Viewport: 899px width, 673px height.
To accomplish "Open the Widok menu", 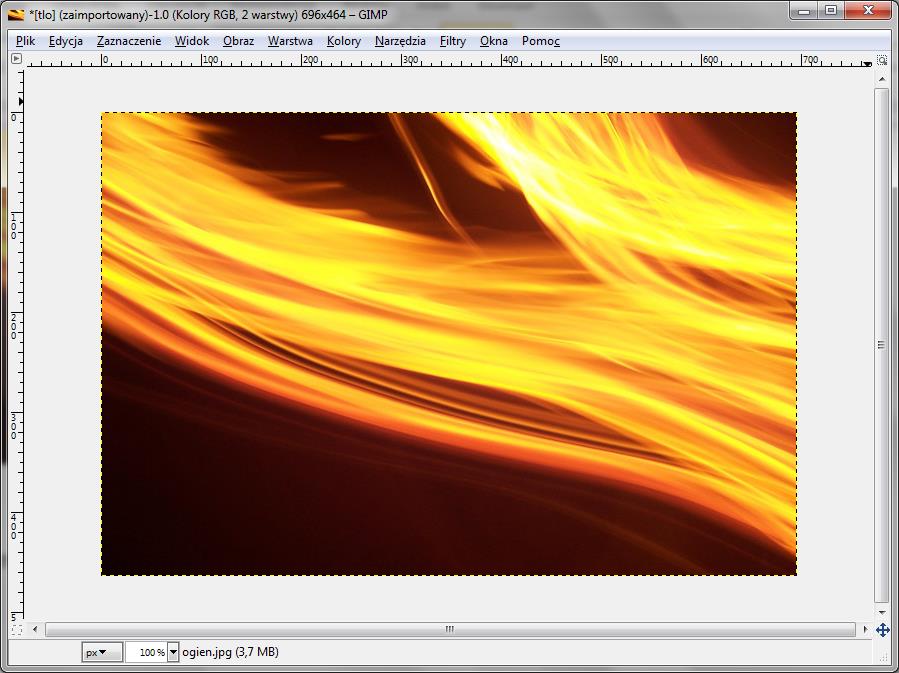I will click(x=191, y=41).
